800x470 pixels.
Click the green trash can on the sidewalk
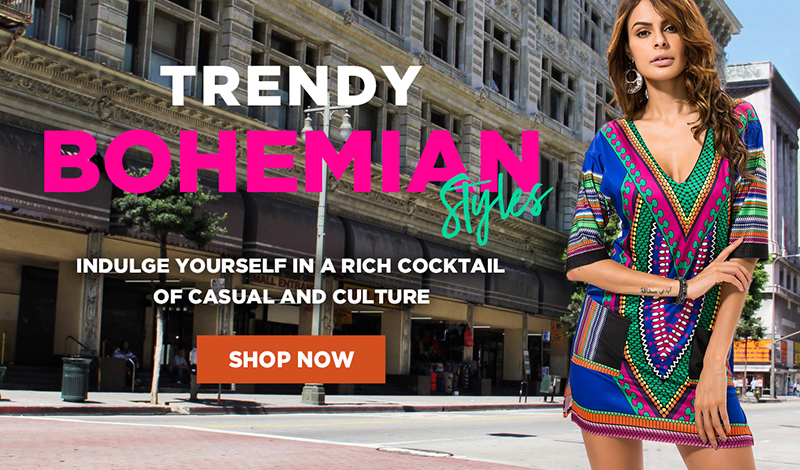coord(76,379)
